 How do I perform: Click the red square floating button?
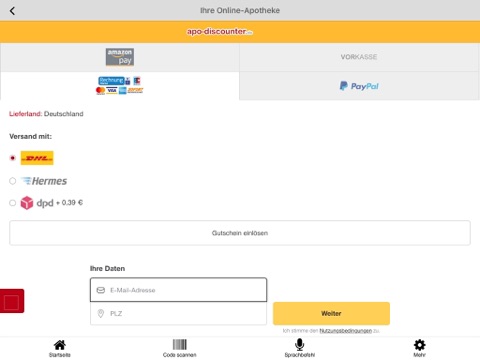[x=12, y=301]
